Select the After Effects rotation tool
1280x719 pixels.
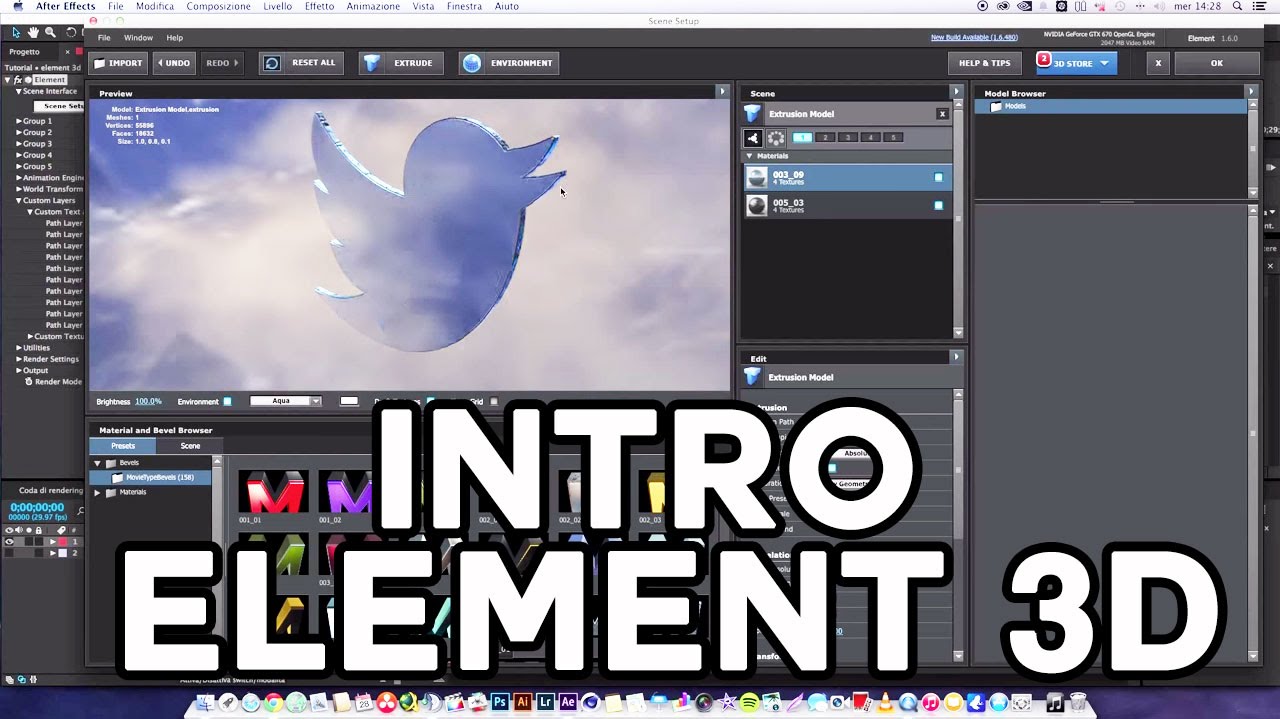point(71,32)
